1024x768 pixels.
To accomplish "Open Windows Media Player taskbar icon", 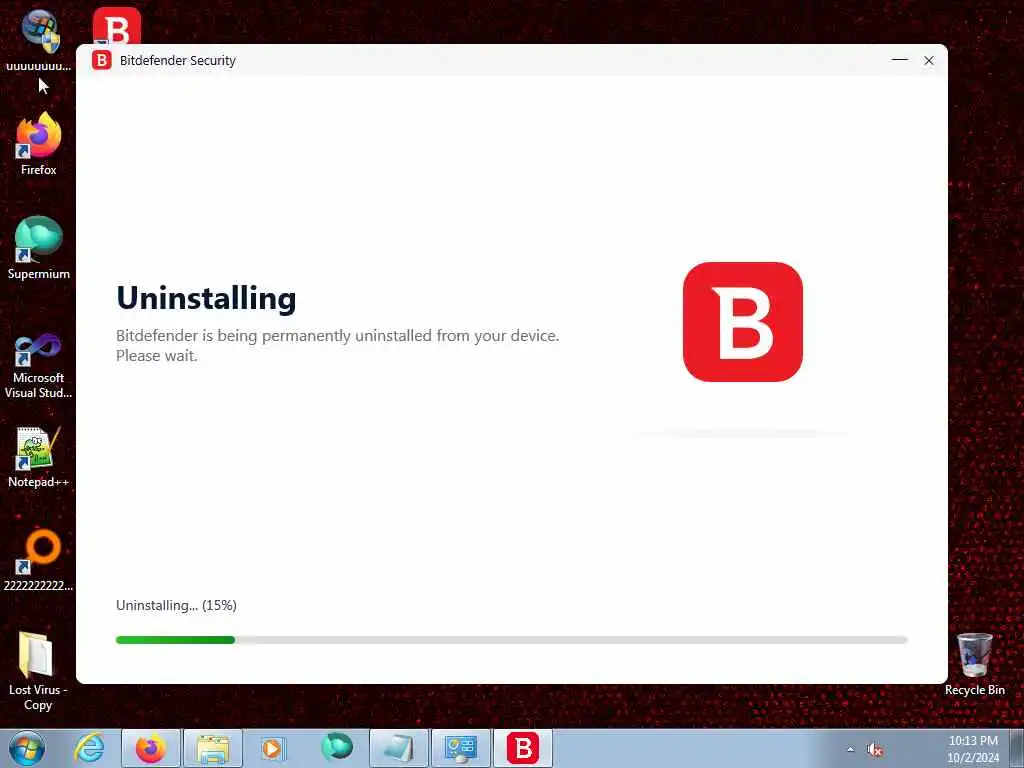I will tap(272, 748).
